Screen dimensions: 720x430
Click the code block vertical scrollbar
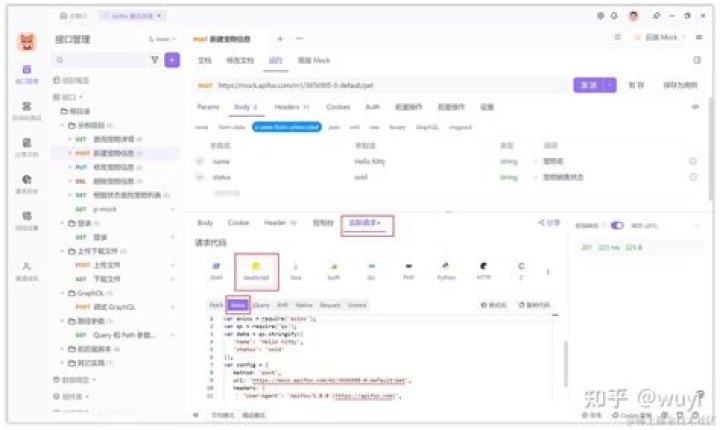click(x=565, y=364)
